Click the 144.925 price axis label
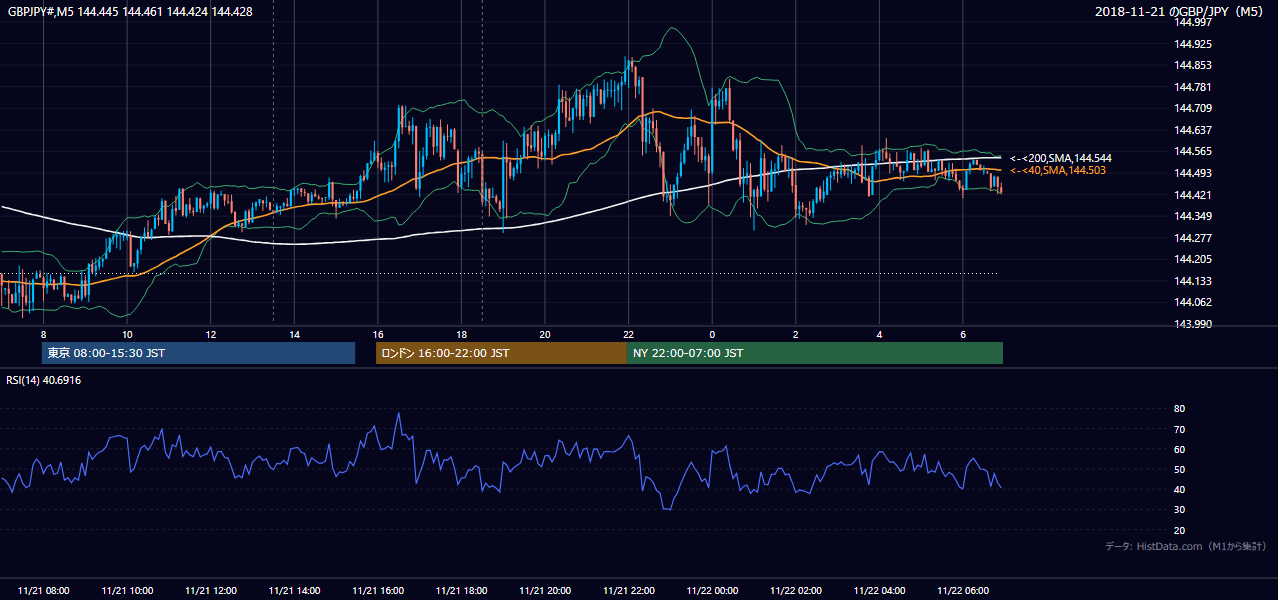The image size is (1278, 600). pos(1193,45)
